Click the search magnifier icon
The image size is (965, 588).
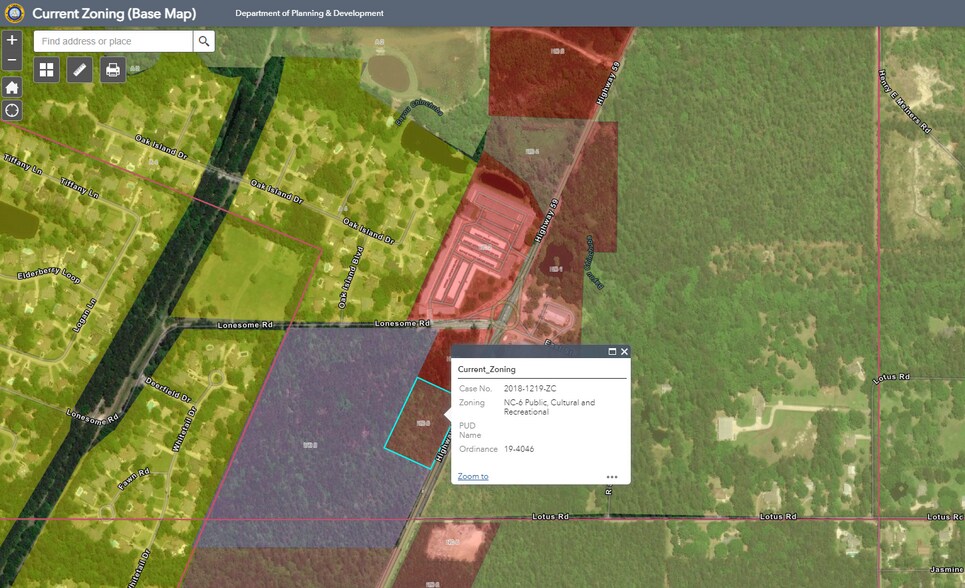pyautogui.click(x=205, y=41)
